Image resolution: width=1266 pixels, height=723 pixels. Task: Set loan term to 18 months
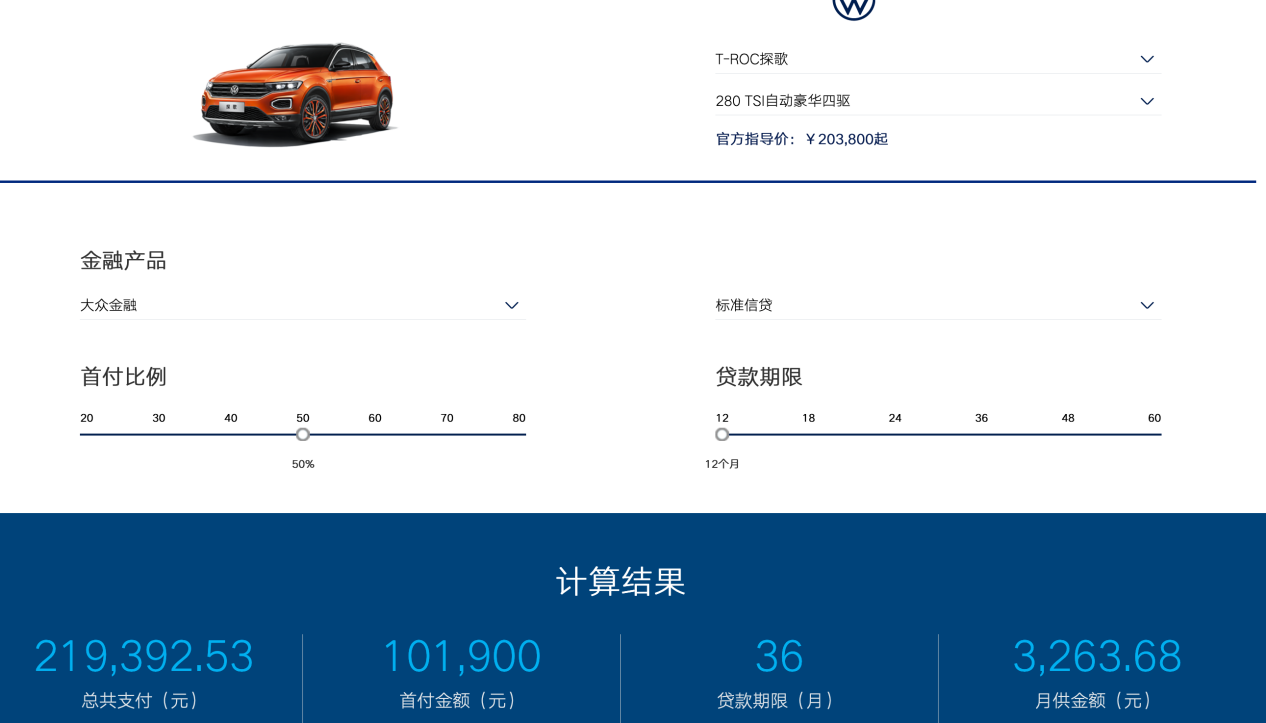click(808, 418)
